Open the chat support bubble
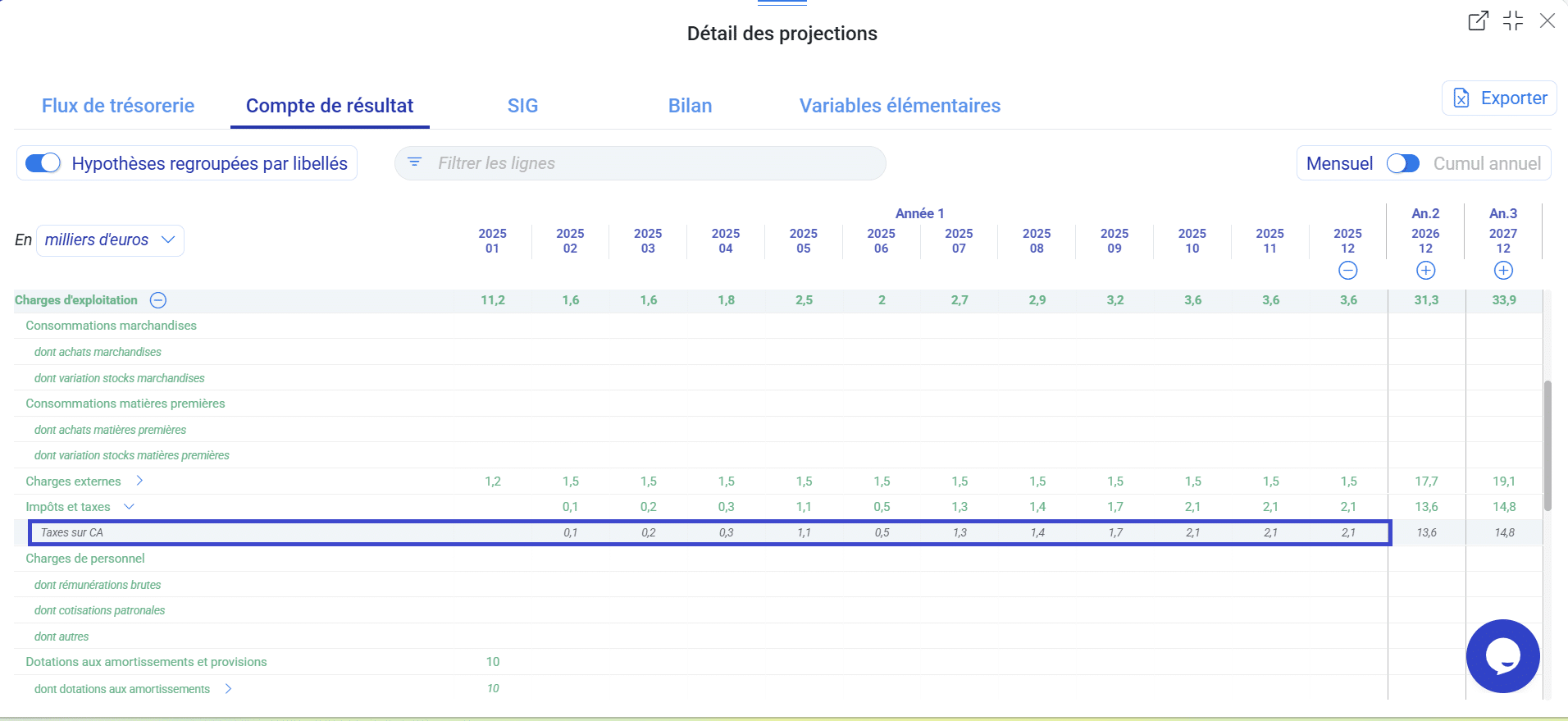 pyautogui.click(x=1502, y=656)
